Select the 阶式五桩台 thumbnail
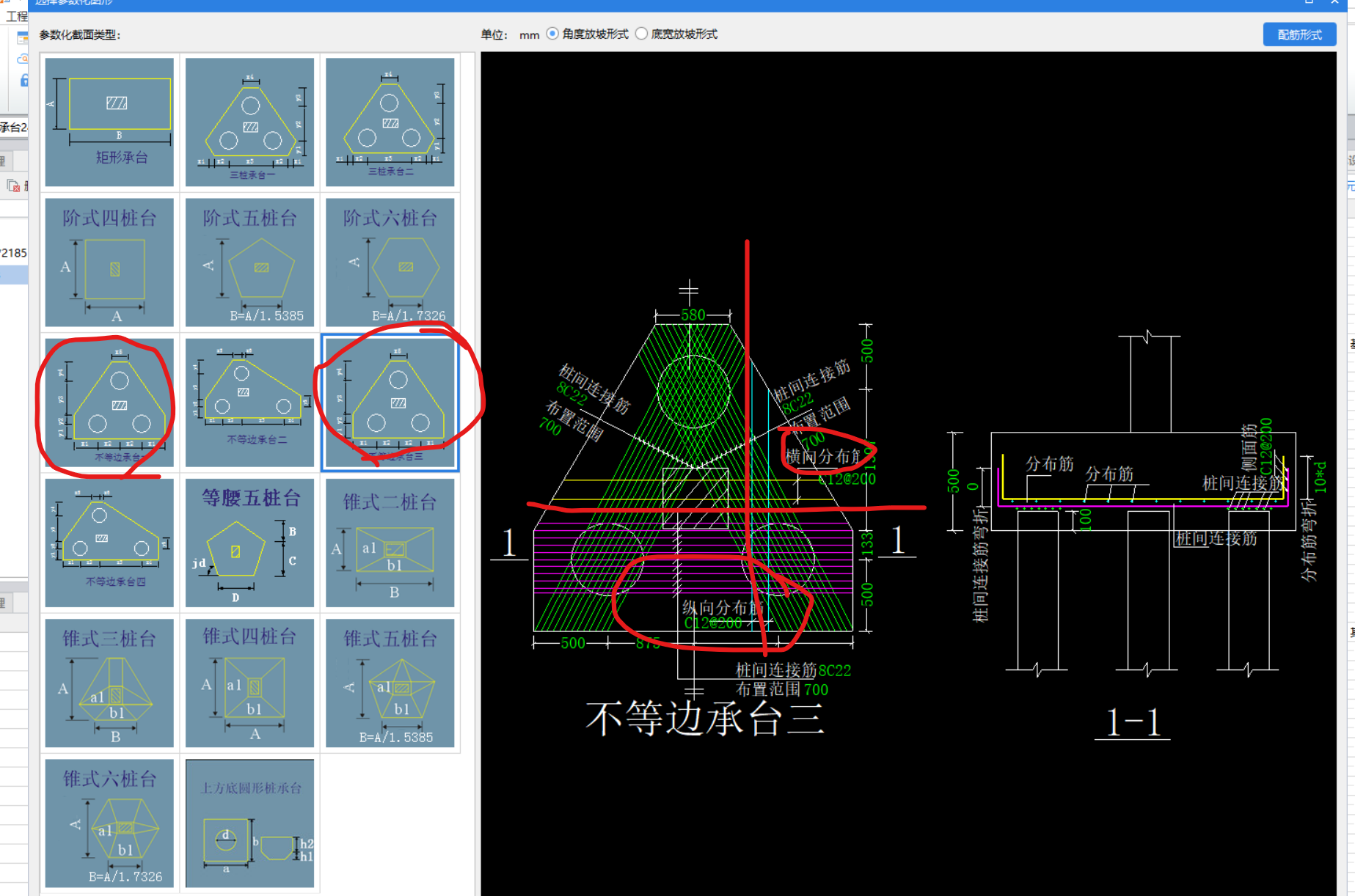This screenshot has height=896, width=1355. point(249,262)
